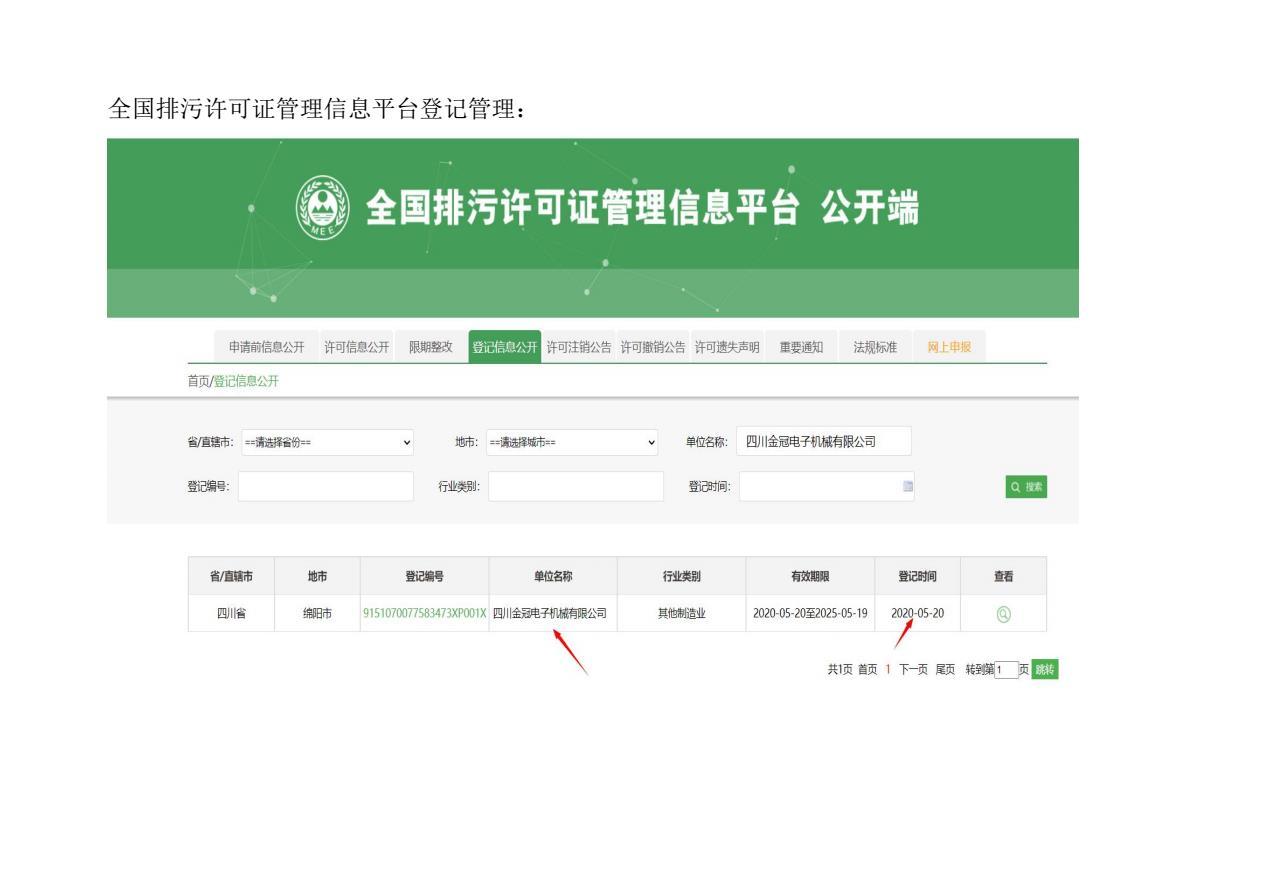Select the 登记信息公开 tab

[505, 347]
